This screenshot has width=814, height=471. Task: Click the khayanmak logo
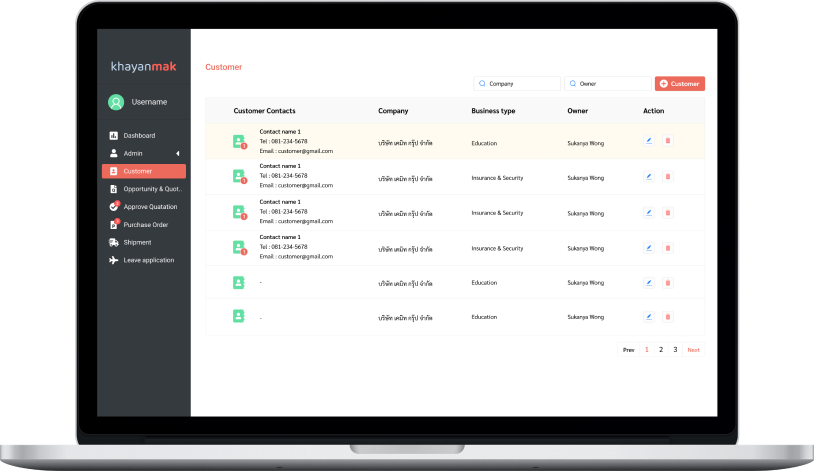coord(143,67)
